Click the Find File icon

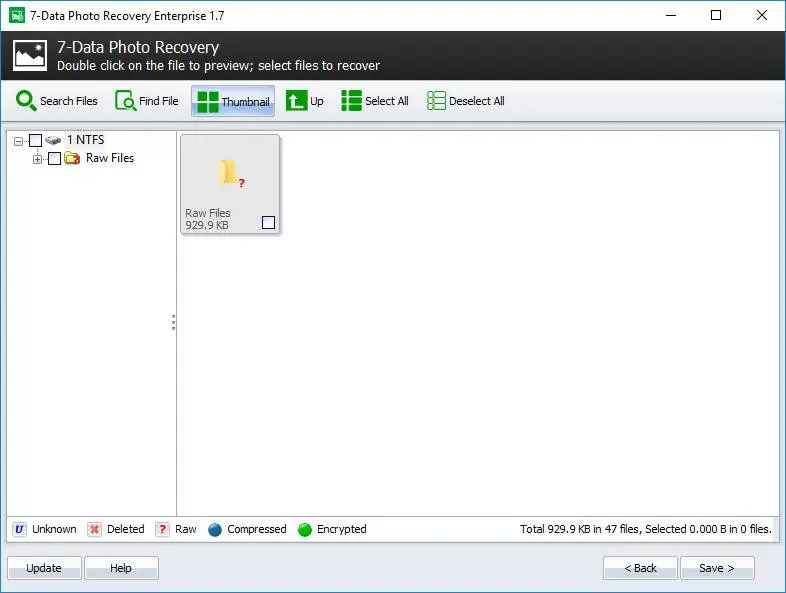[x=125, y=101]
